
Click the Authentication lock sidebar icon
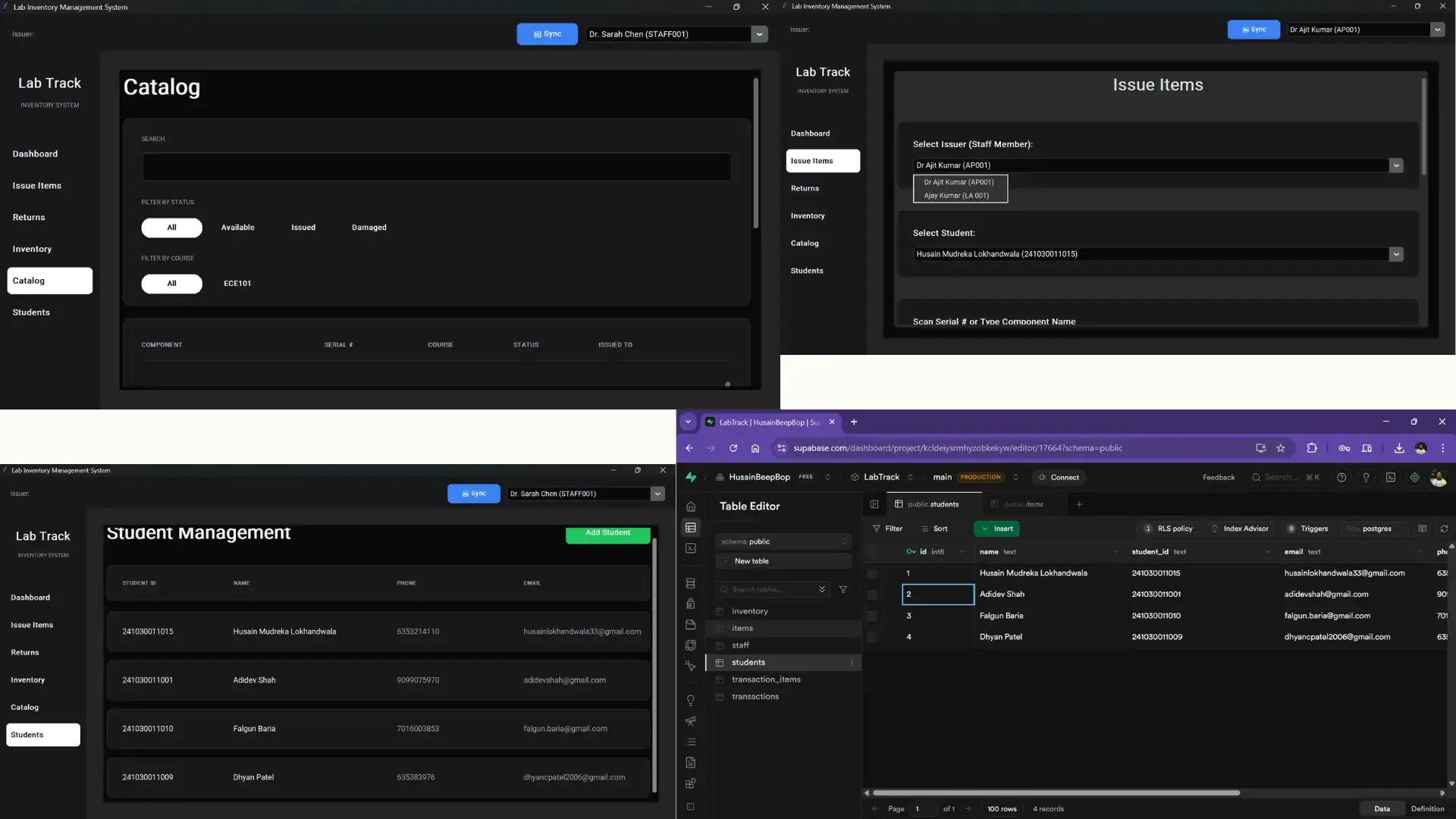tap(690, 604)
